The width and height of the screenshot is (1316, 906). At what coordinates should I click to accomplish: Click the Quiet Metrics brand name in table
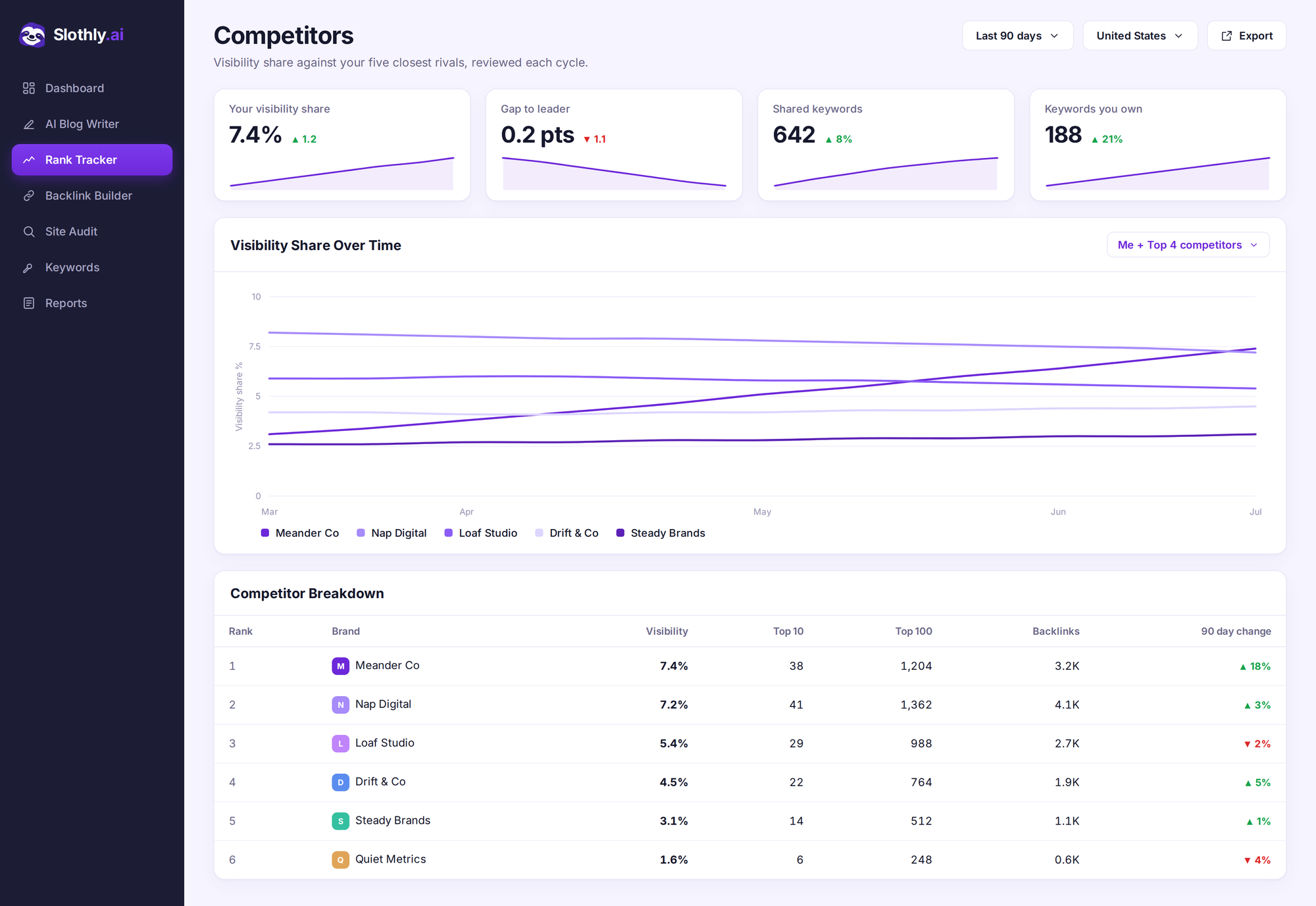pos(390,860)
